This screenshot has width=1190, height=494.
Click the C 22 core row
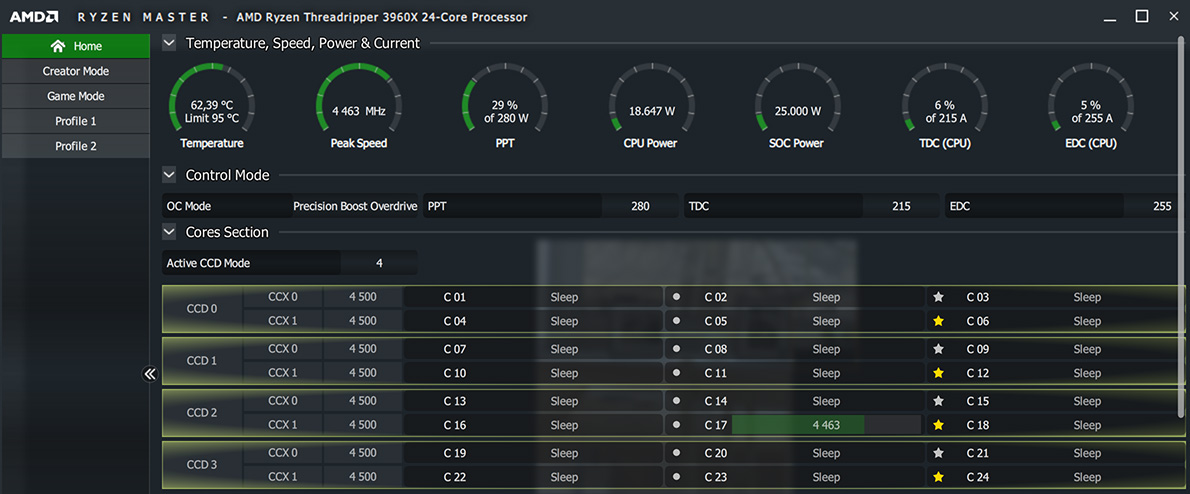tap(533, 477)
